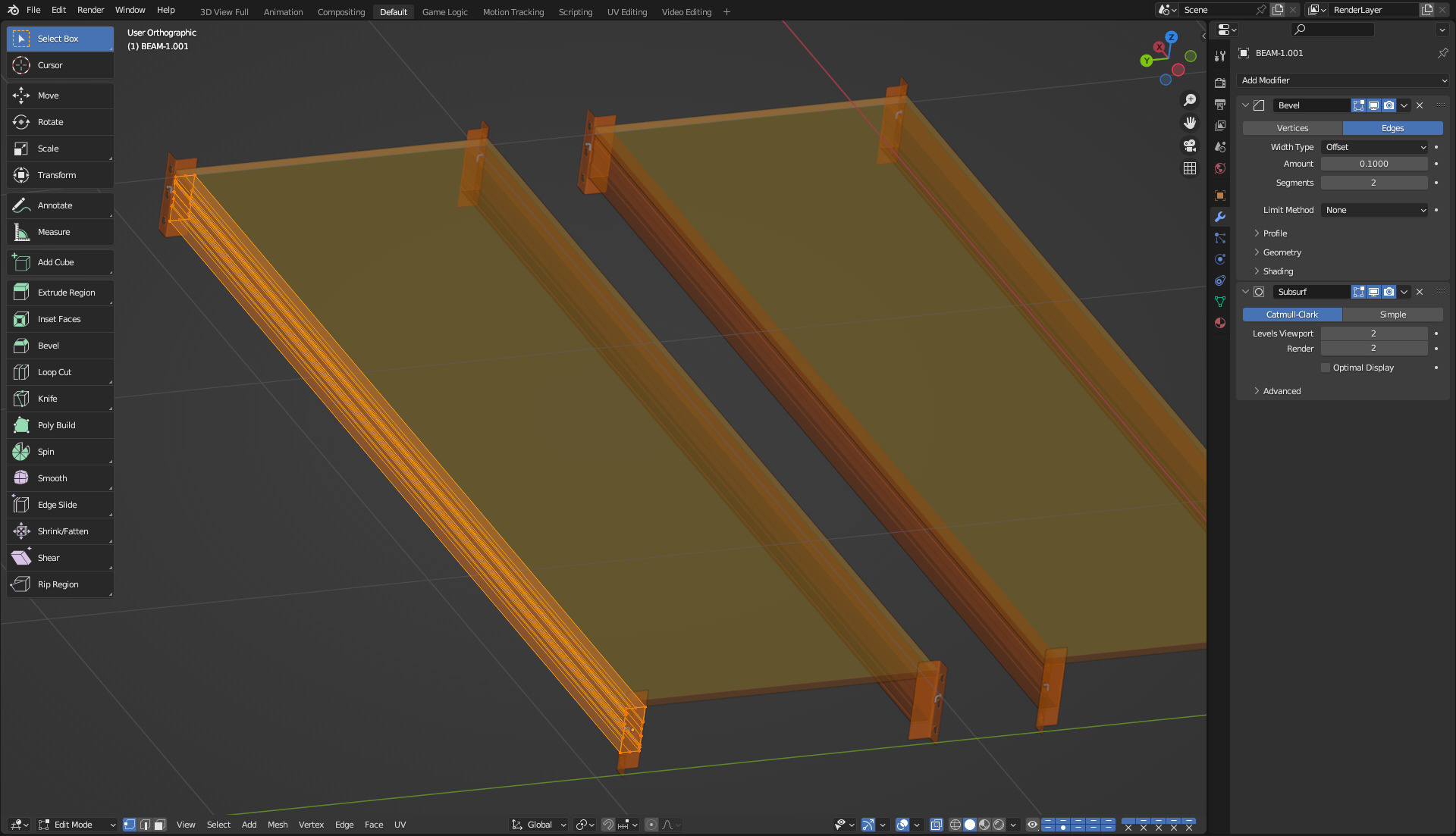Select the Loop Cut tool
The height and width of the screenshot is (836, 1456).
point(60,372)
